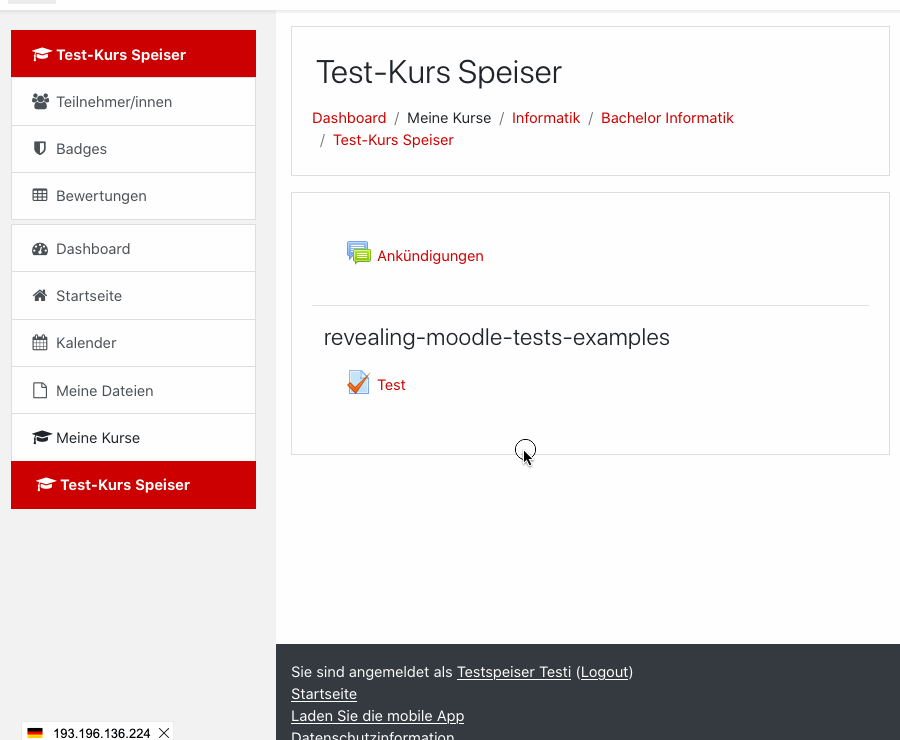Click the graduation cap icon beside Meine Kurse
The width and height of the screenshot is (900, 740).
point(41,437)
